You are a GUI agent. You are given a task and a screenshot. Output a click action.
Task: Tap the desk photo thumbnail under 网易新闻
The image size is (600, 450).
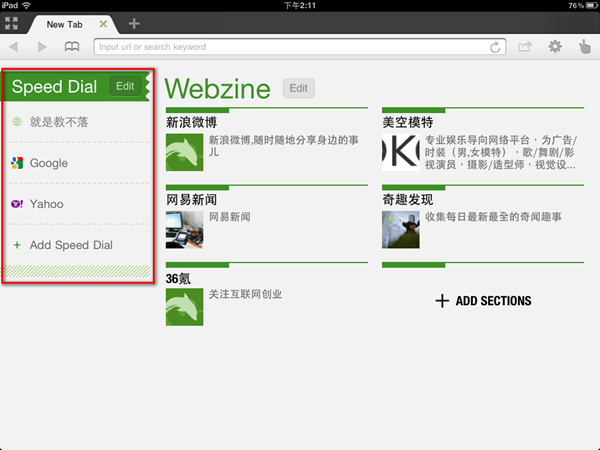click(x=184, y=230)
